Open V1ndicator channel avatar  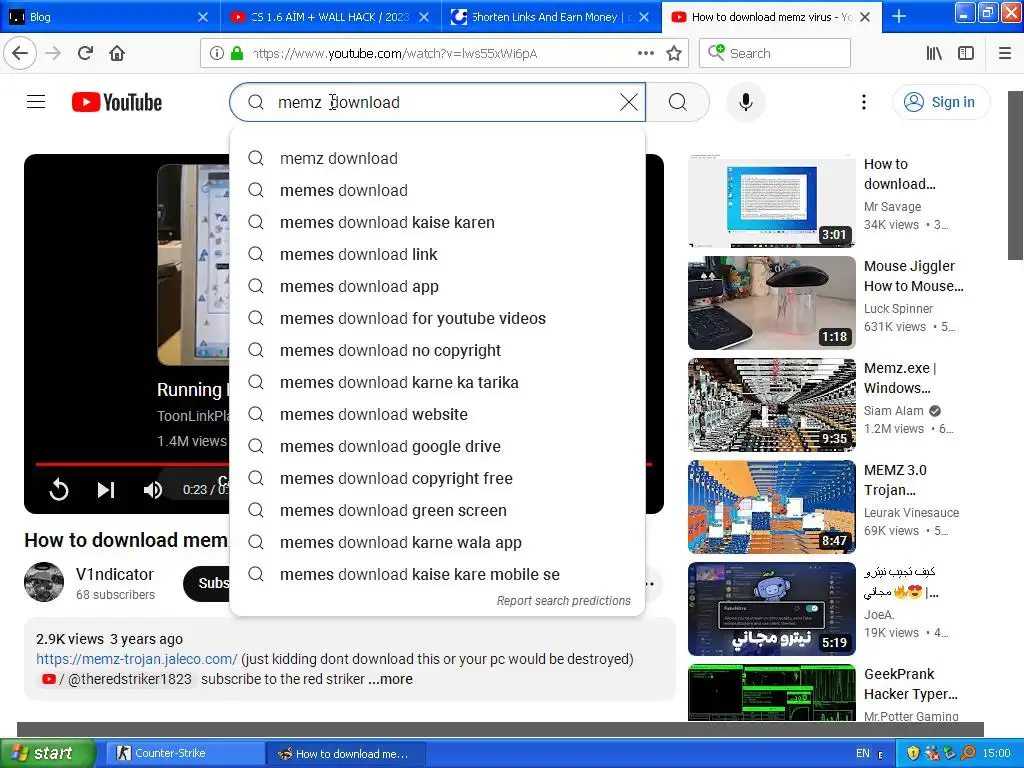(44, 582)
